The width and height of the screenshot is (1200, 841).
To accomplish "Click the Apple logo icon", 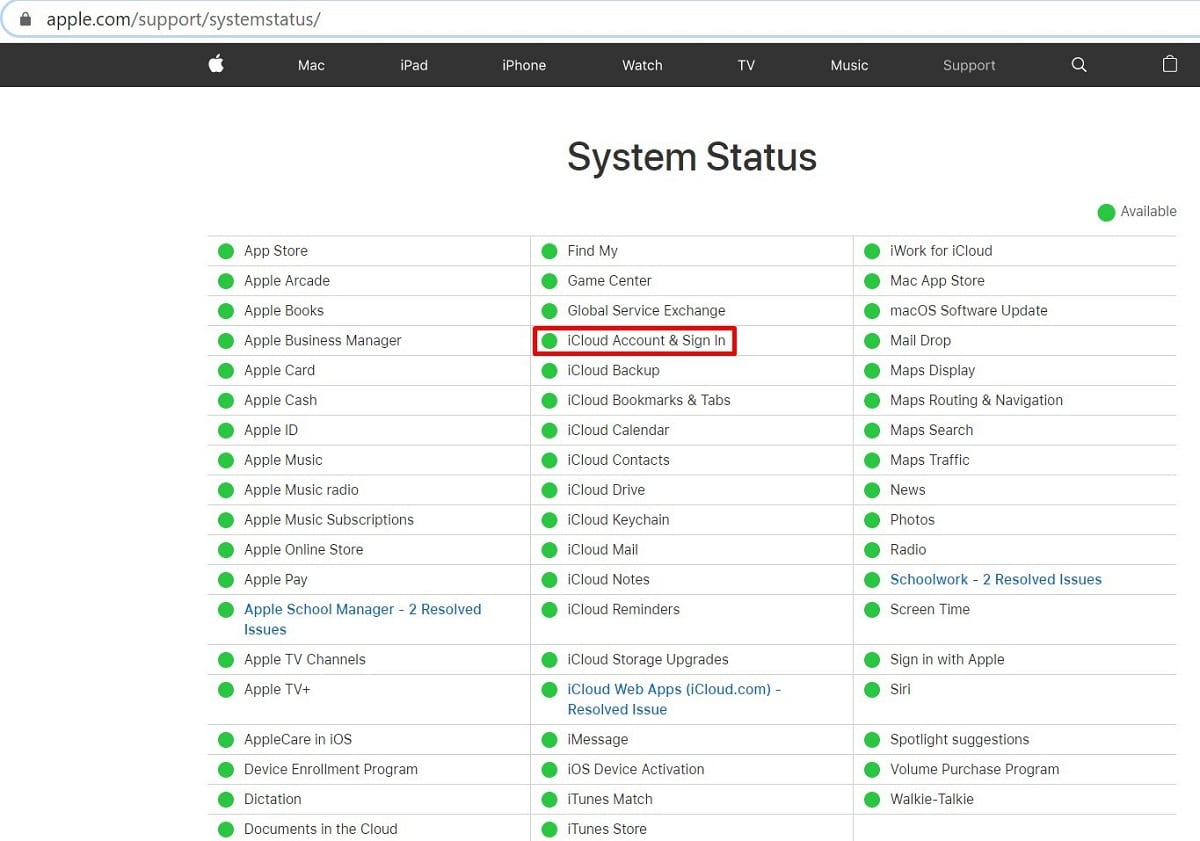I will 216,64.
